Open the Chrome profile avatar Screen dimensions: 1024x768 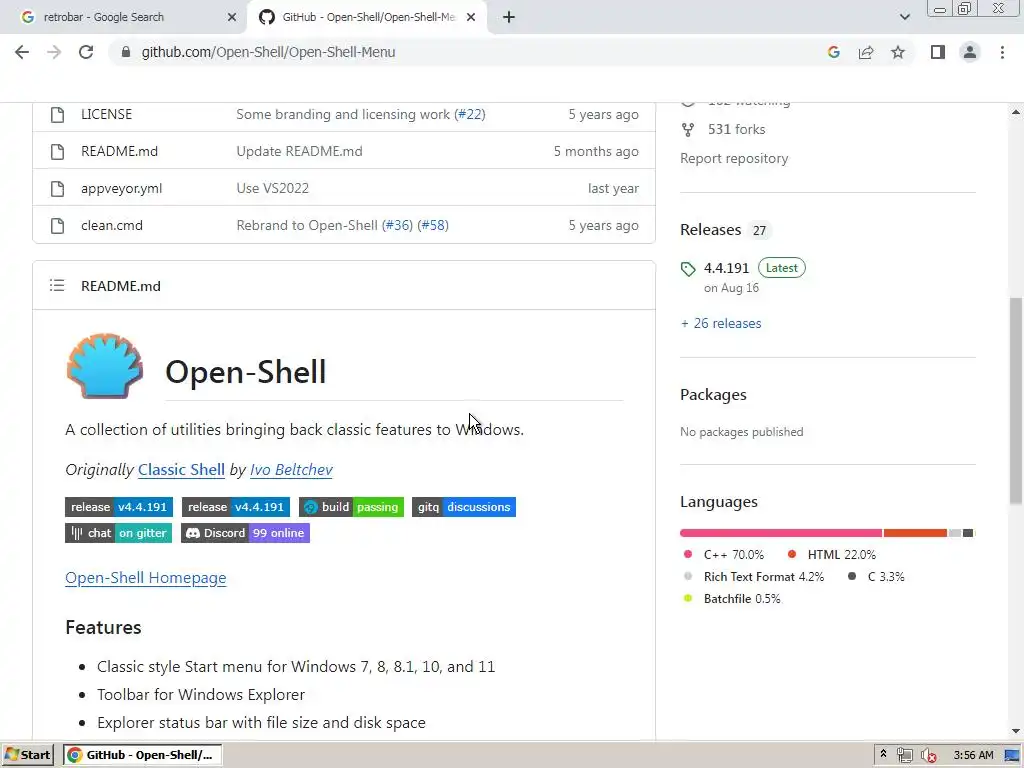(x=970, y=52)
